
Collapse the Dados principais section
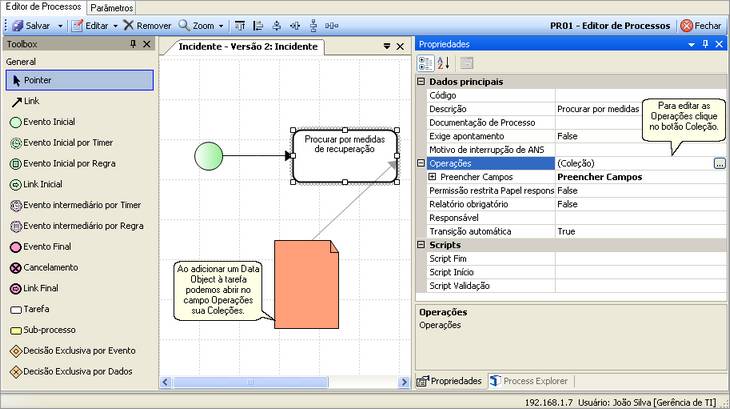click(421, 81)
